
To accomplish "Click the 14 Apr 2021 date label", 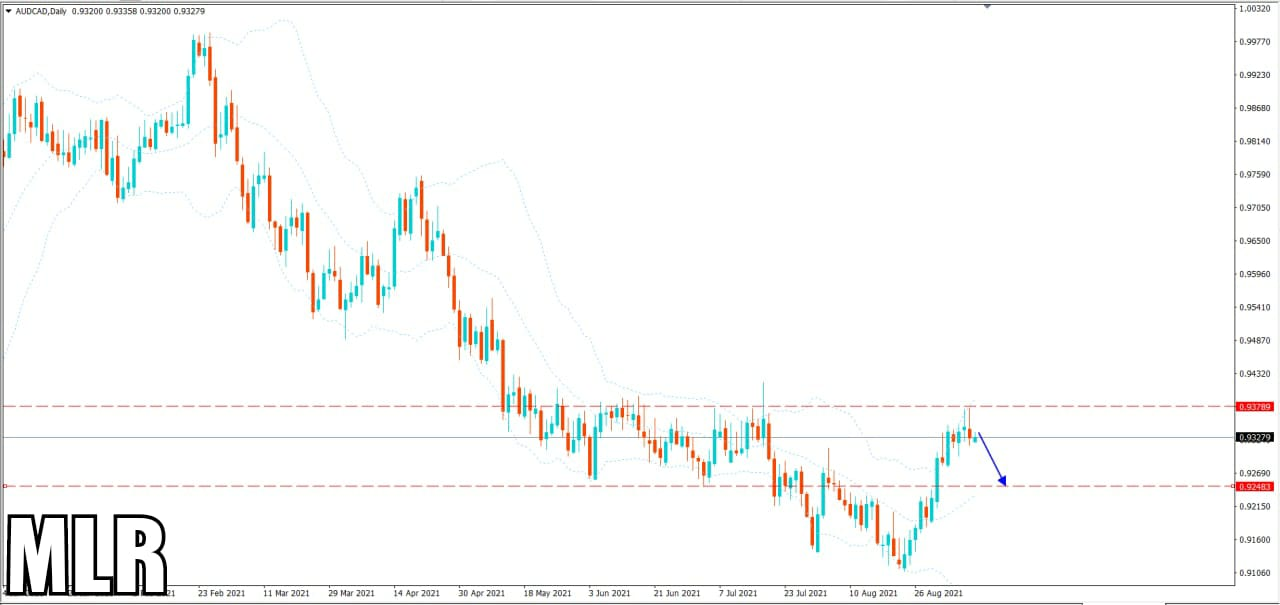I will point(417,593).
